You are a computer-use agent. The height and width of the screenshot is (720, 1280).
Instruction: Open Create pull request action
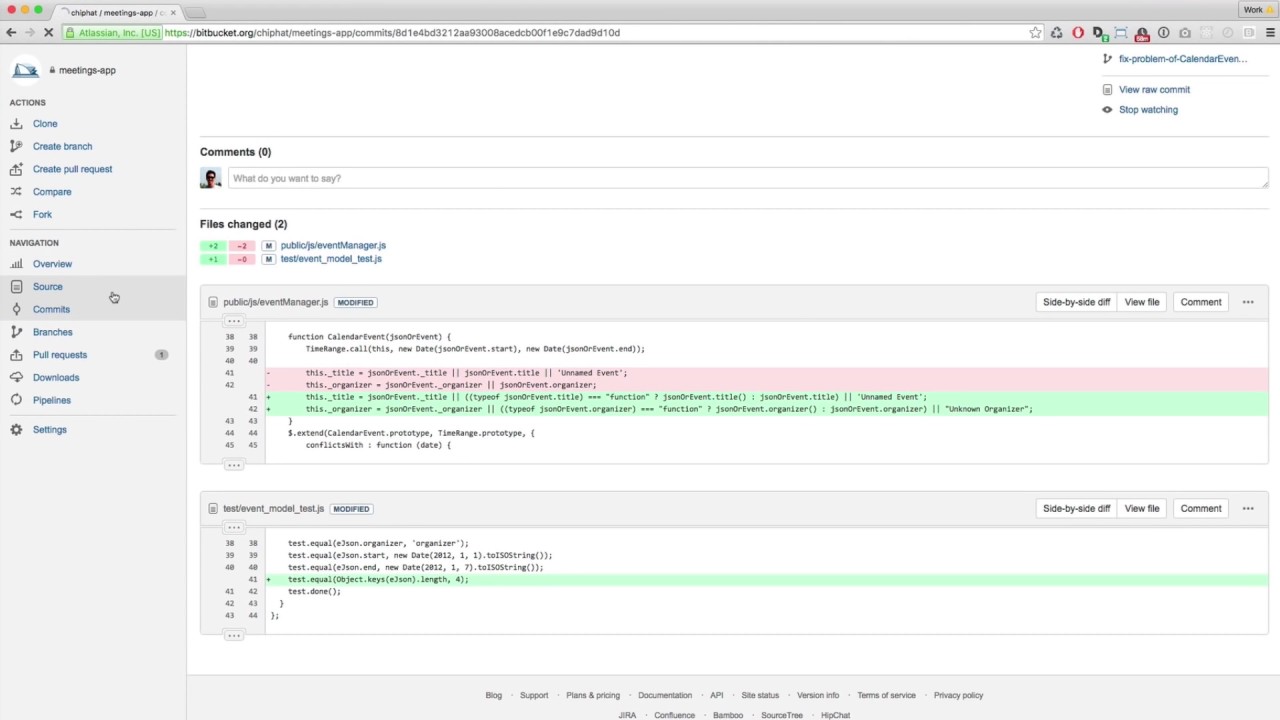[72, 169]
